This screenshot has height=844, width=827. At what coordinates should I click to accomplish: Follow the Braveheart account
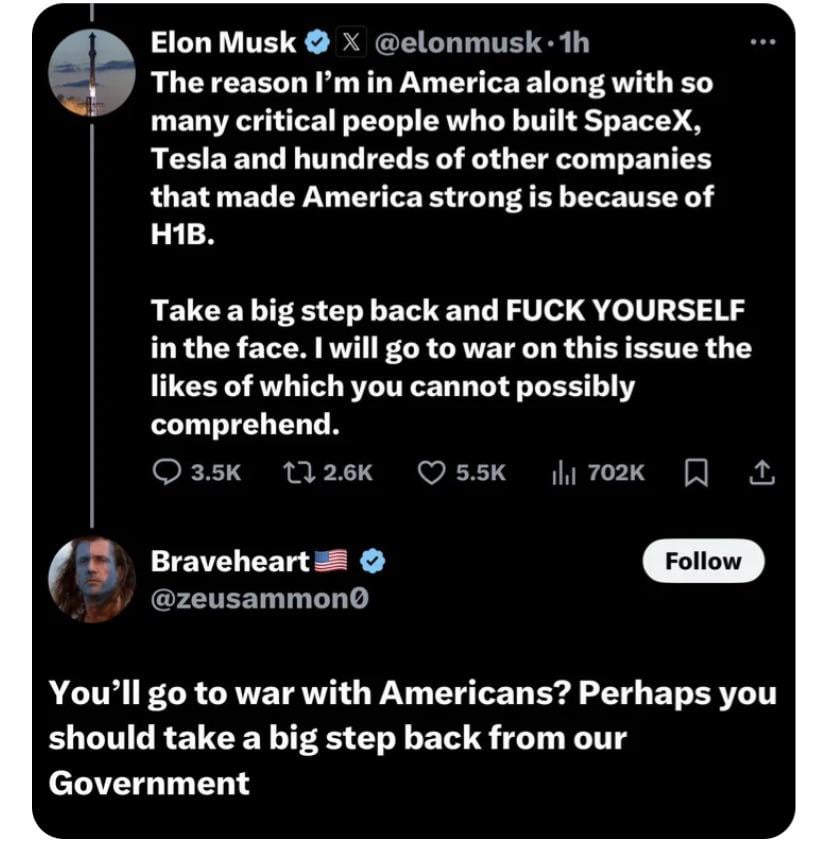(x=703, y=561)
